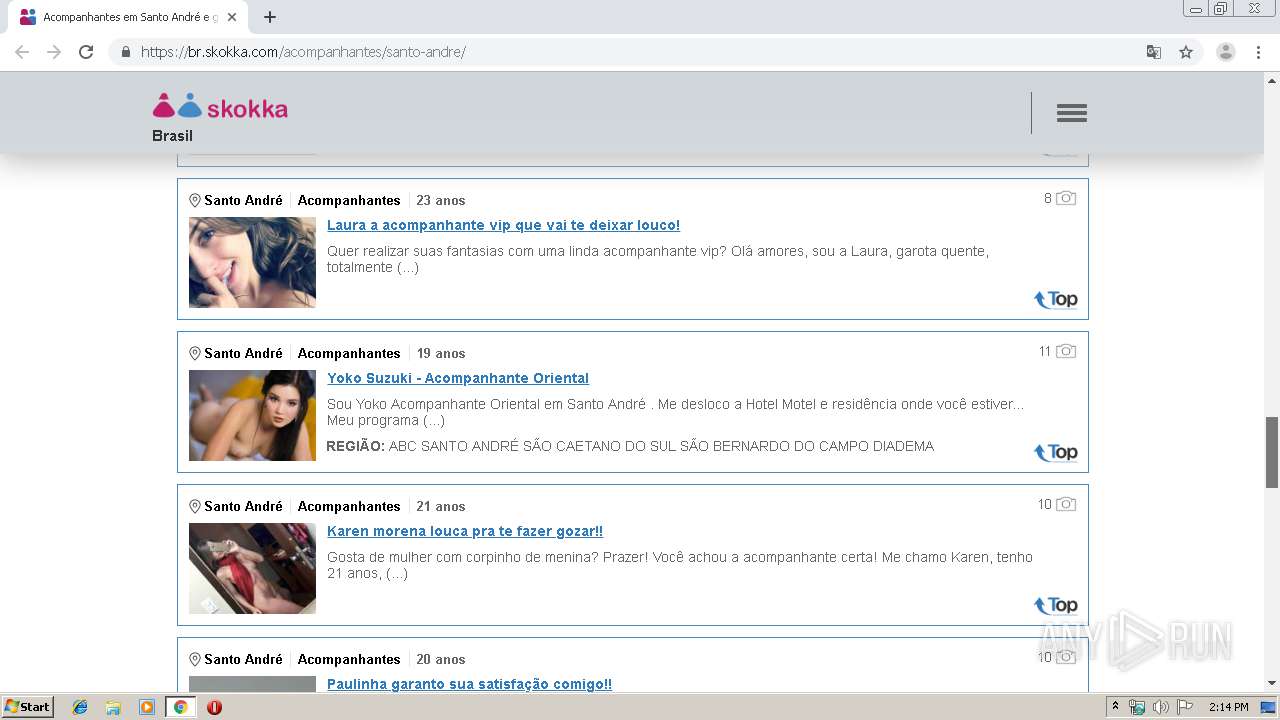Click the Top badge on Karen listing

(1056, 605)
